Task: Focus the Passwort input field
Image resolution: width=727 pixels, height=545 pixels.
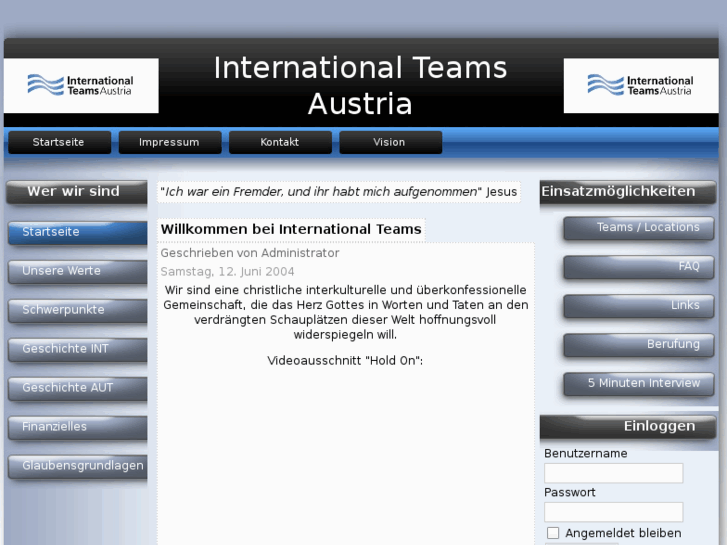Action: click(x=613, y=512)
